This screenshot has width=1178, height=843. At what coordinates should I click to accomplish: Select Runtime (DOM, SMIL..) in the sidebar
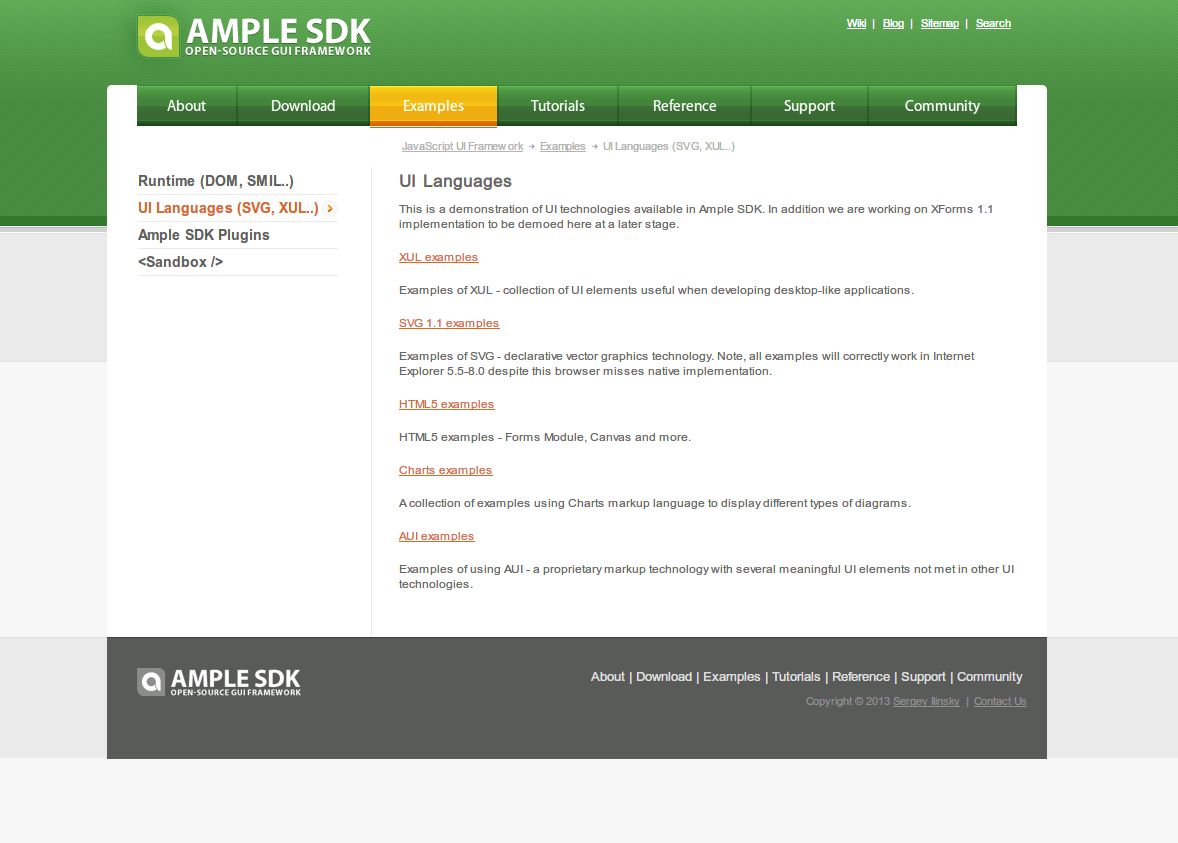(216, 181)
